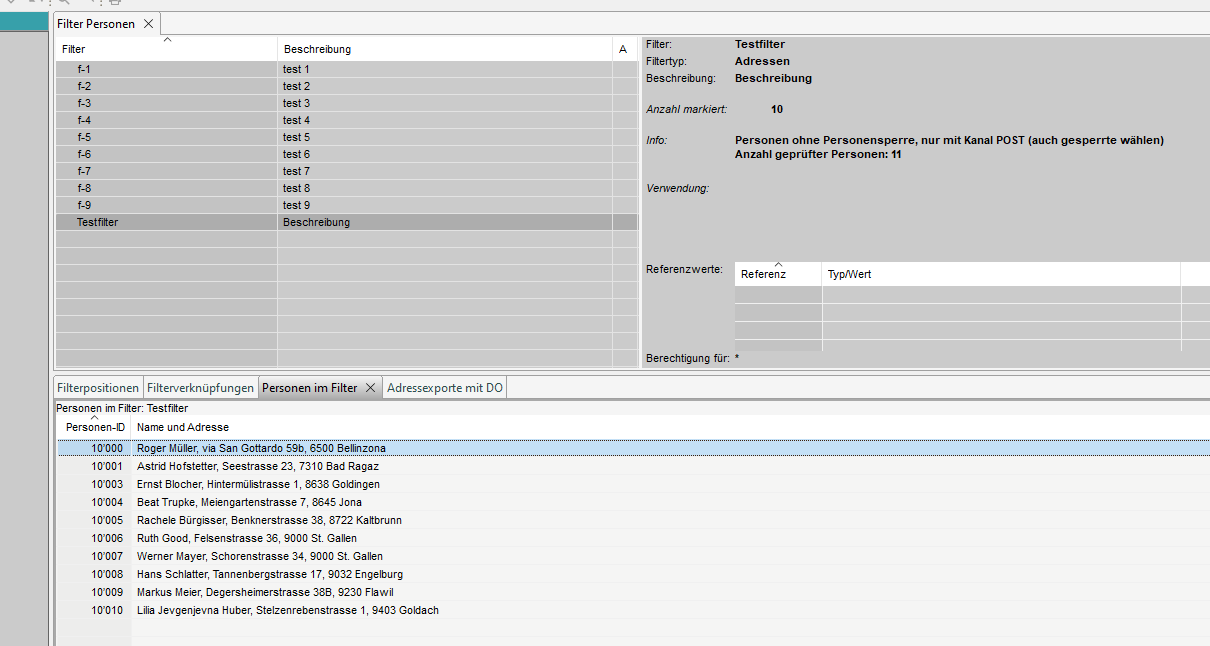Screen dimensions: 1210x646
Task: Sort reference values by Referenz header
Action: point(778,274)
